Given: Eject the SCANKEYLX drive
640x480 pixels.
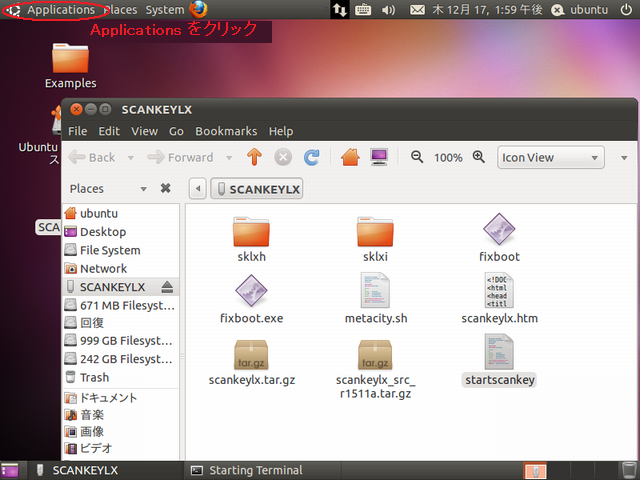Looking at the screenshot, I should pyautogui.click(x=167, y=287).
